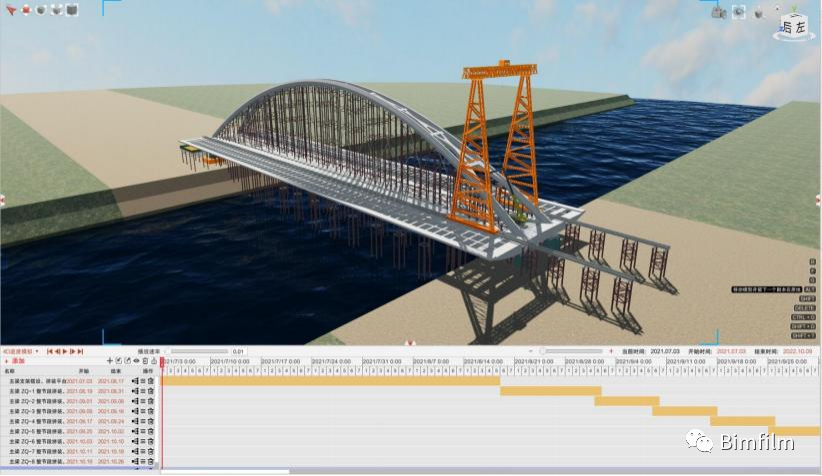This screenshot has width=822, height=476.
Task: Click the dark cube icon in top toolbar
Action: coord(72,10)
